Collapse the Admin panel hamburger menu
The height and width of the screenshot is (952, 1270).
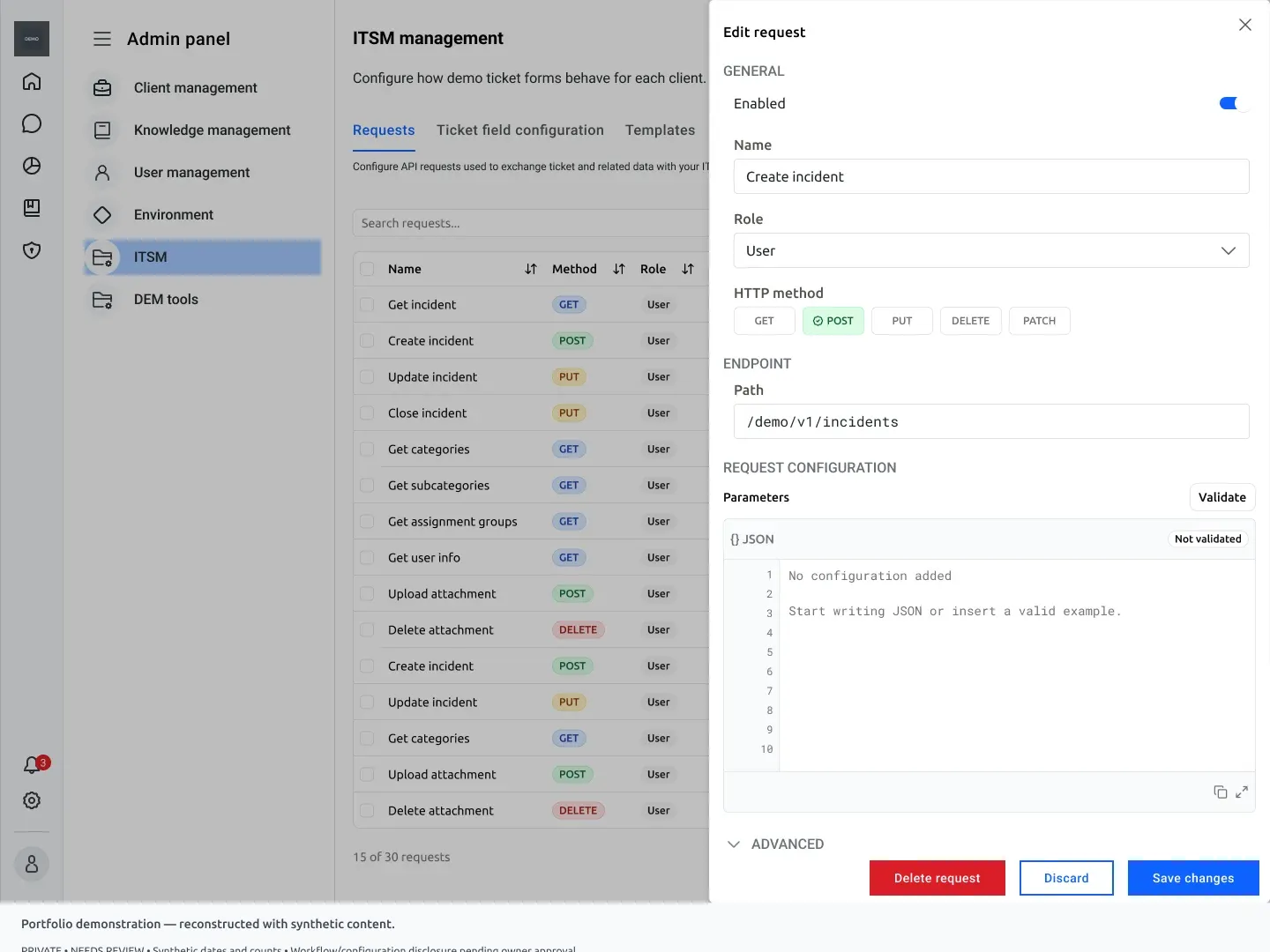[102, 39]
